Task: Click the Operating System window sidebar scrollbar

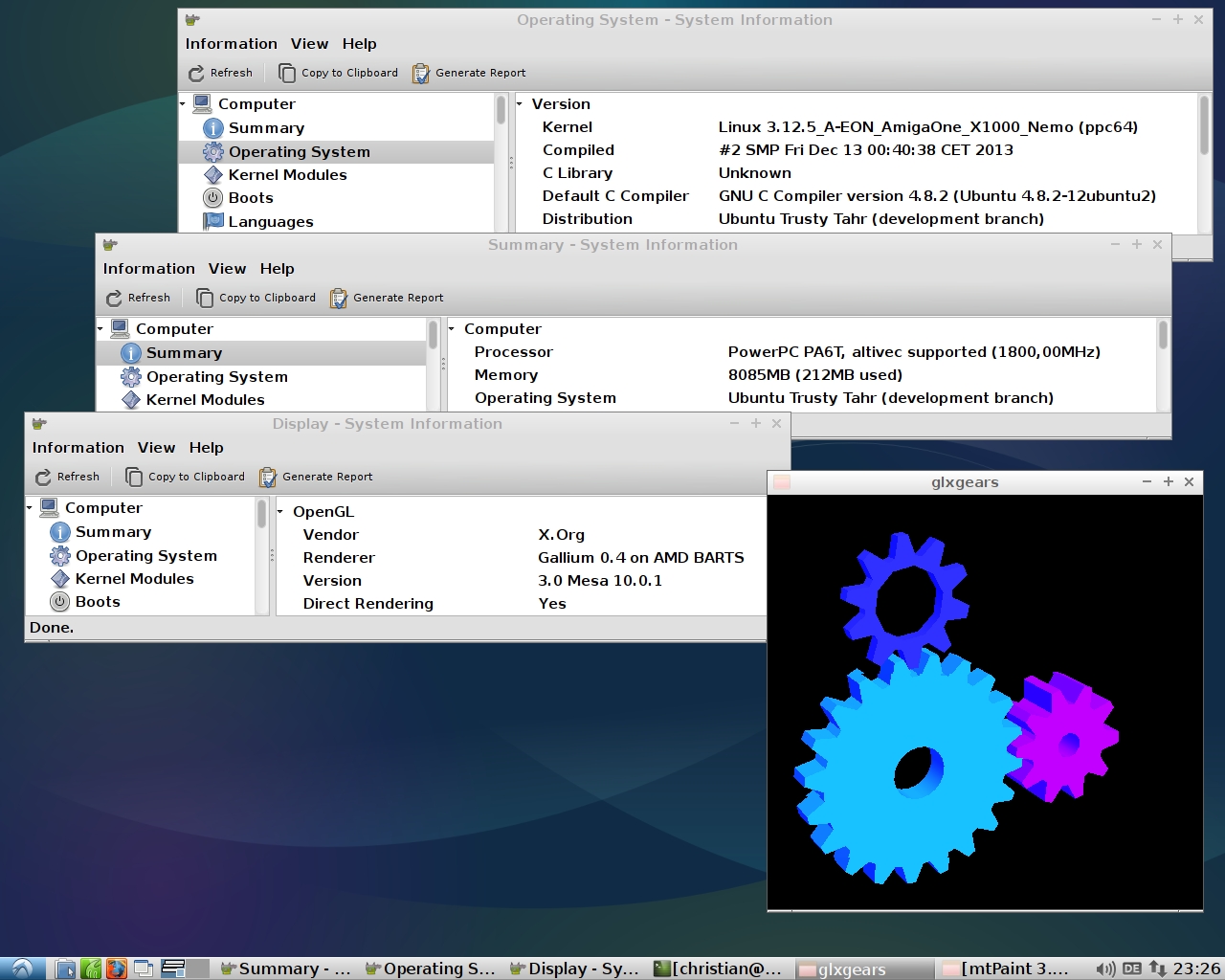Action: point(501,111)
